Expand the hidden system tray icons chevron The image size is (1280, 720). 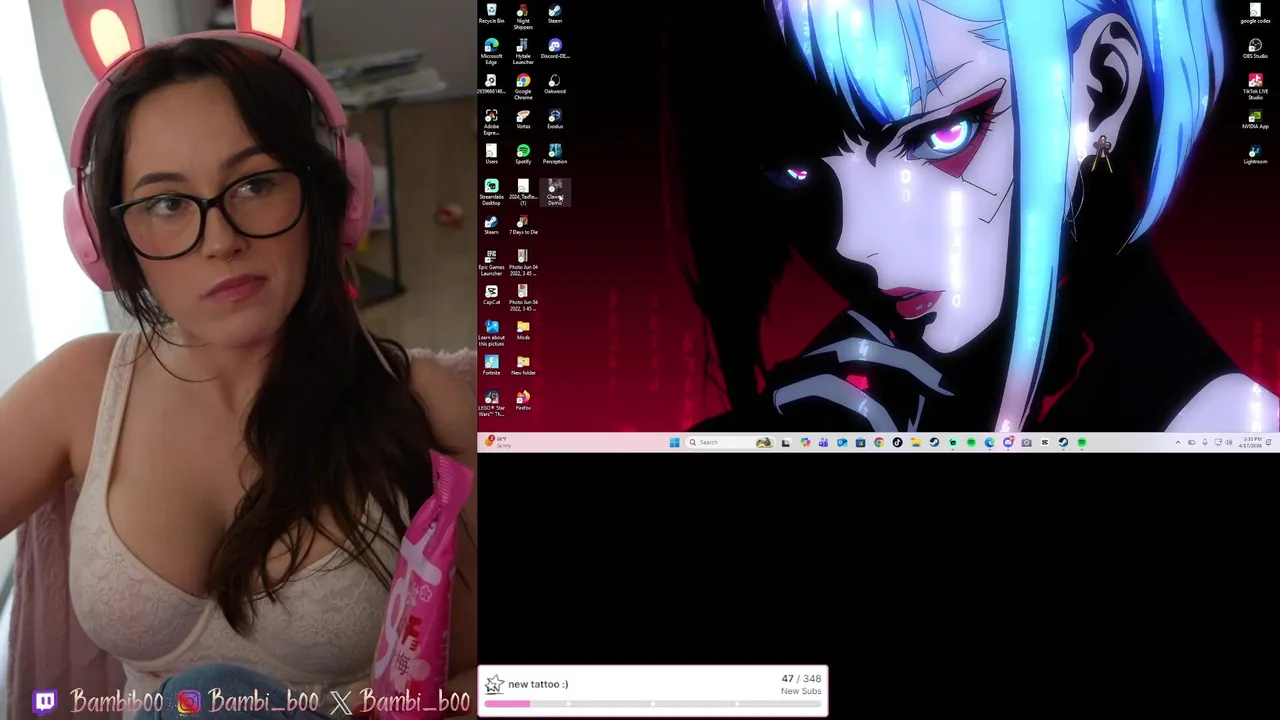[1177, 442]
